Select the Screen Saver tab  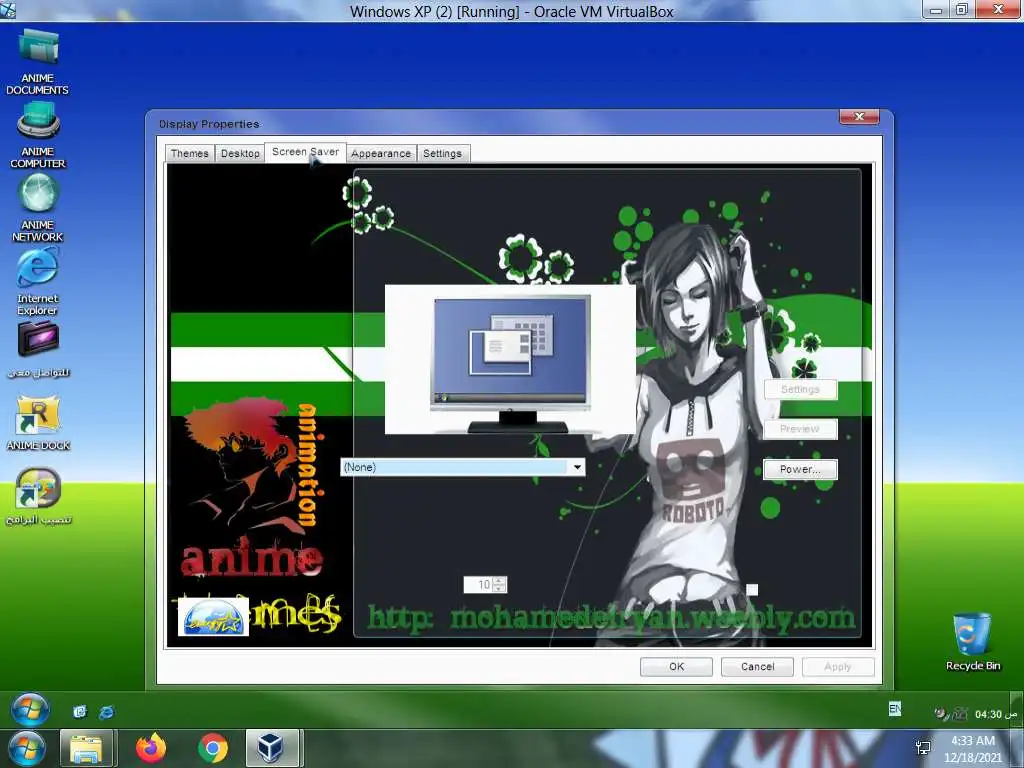[x=305, y=152]
